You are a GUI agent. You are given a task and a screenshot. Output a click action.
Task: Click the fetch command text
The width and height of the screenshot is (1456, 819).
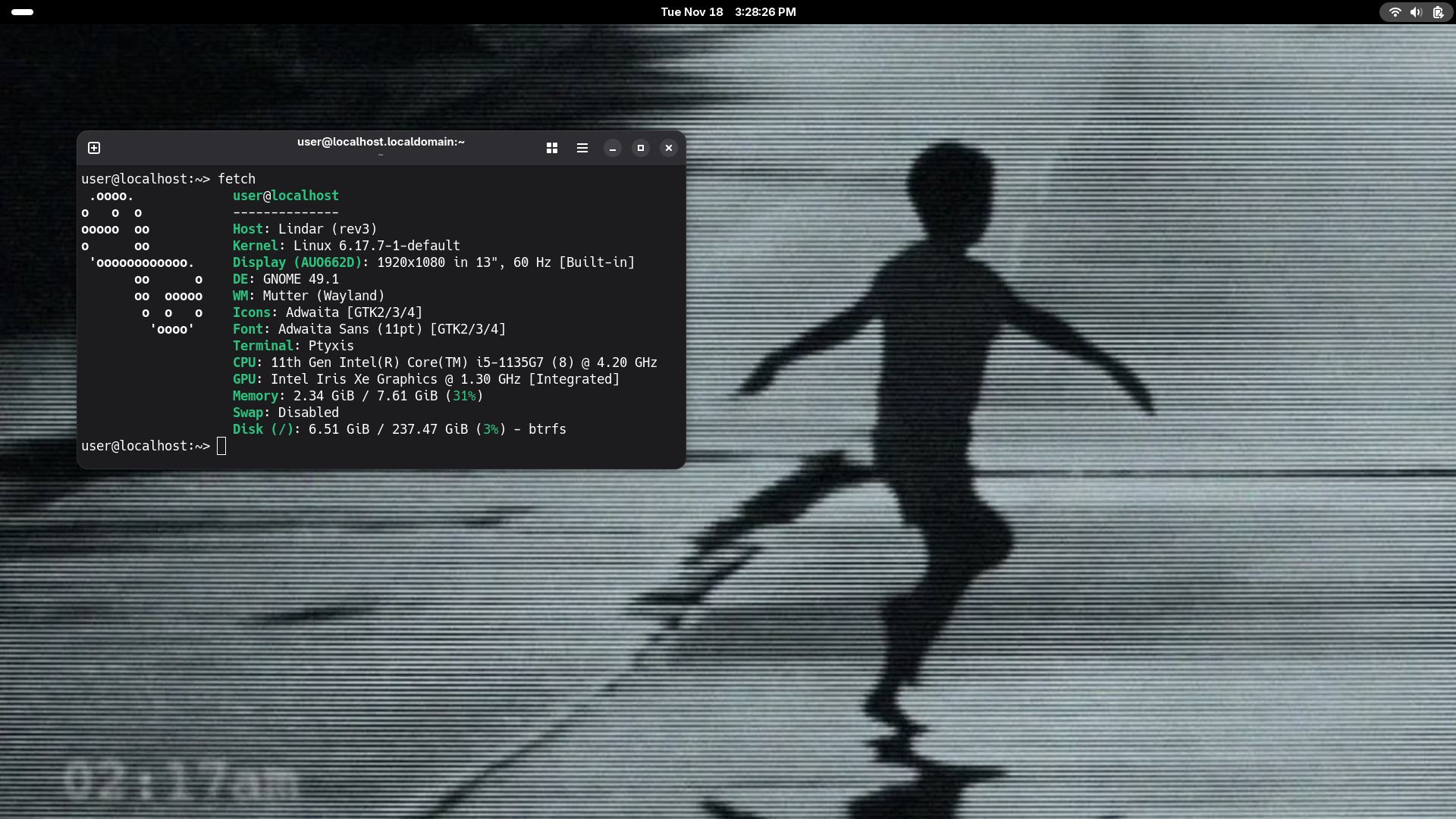pos(237,179)
